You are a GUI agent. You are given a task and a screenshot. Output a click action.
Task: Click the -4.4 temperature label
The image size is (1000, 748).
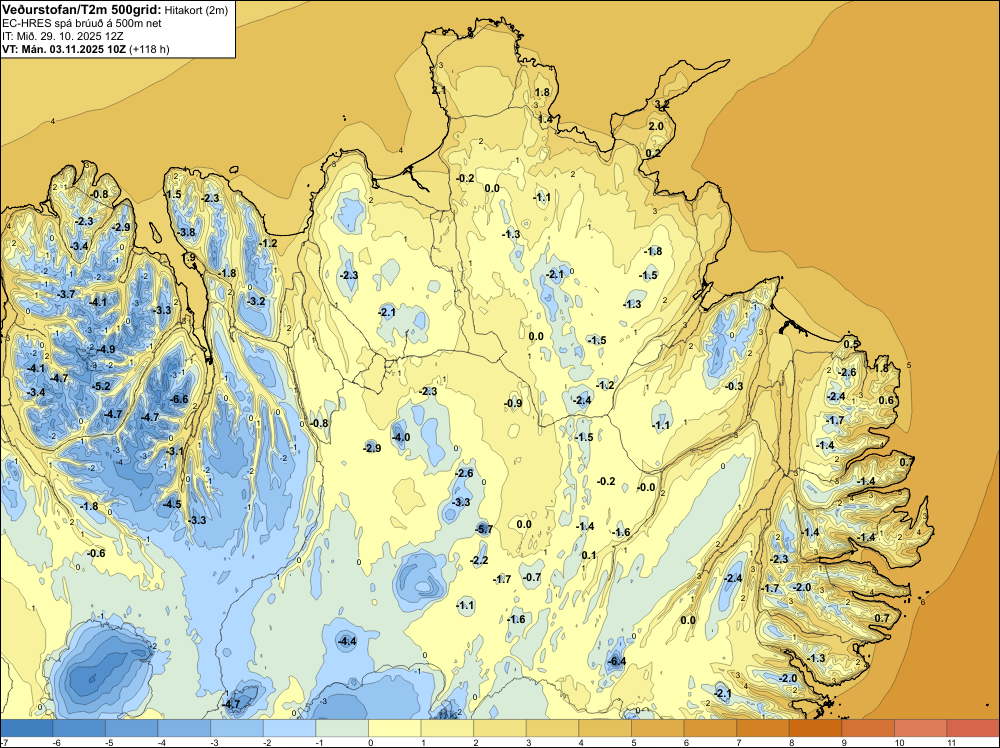tap(348, 641)
